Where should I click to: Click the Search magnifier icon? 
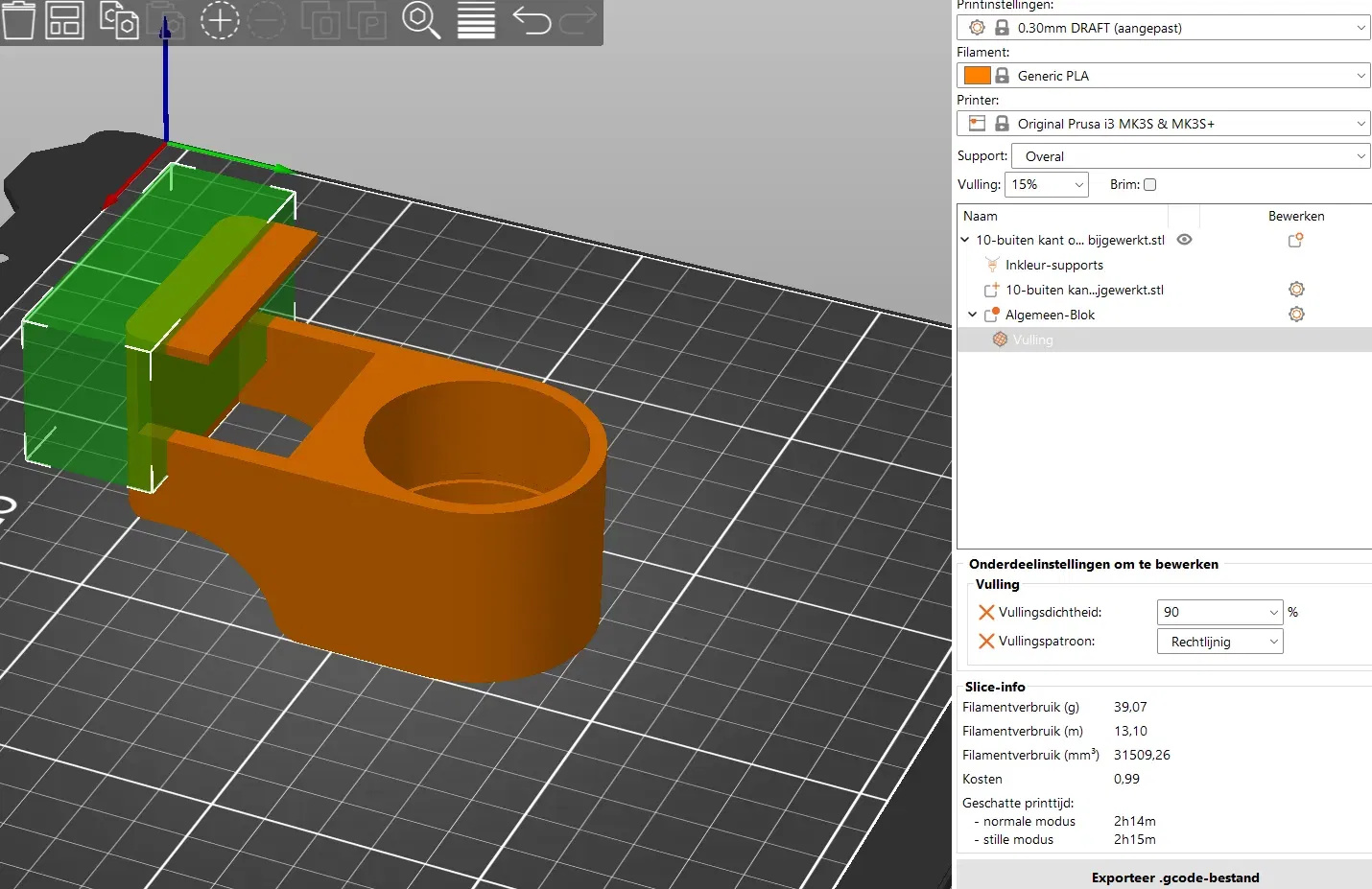420,20
